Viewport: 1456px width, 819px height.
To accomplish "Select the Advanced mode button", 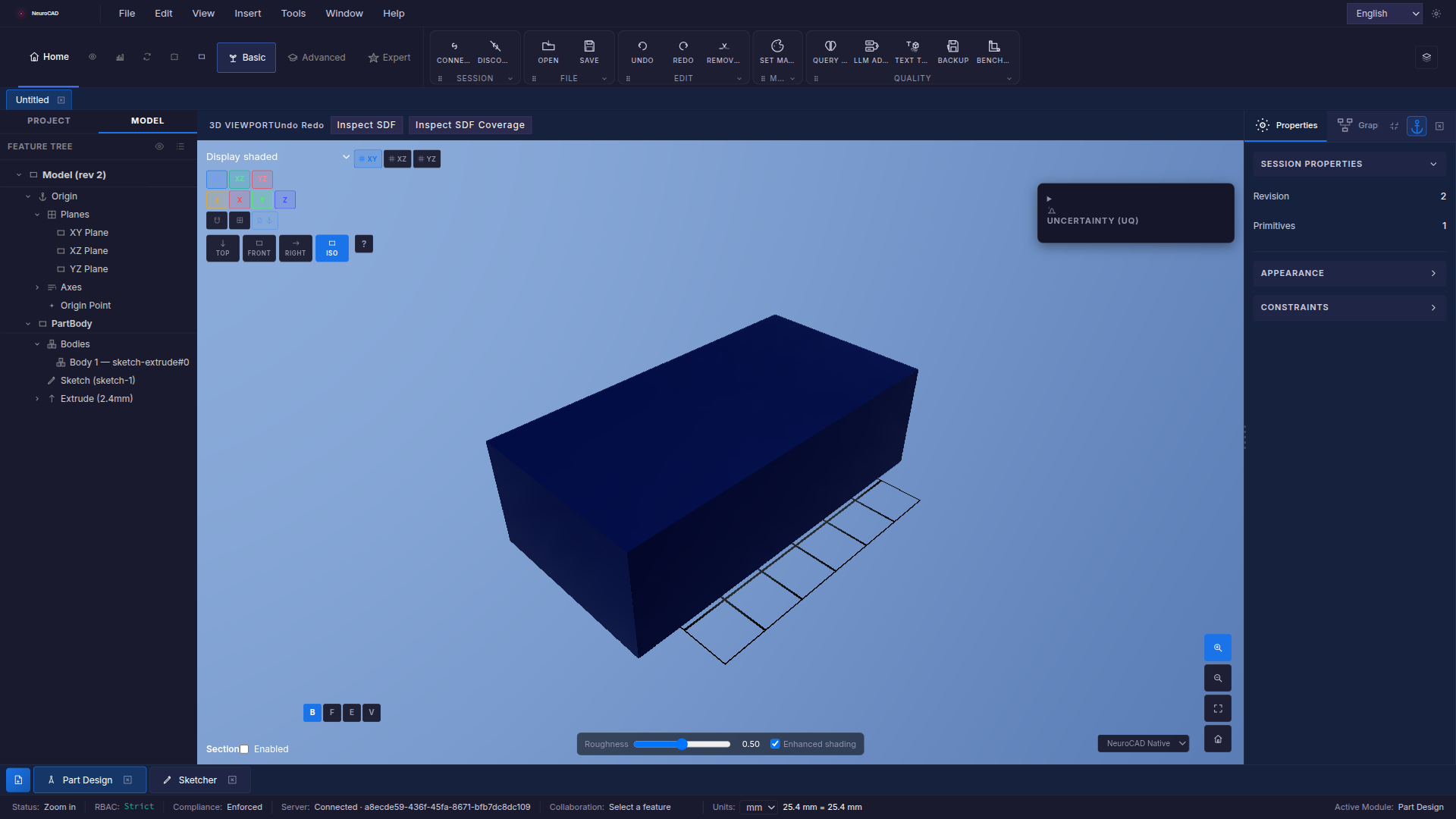I will [x=316, y=58].
